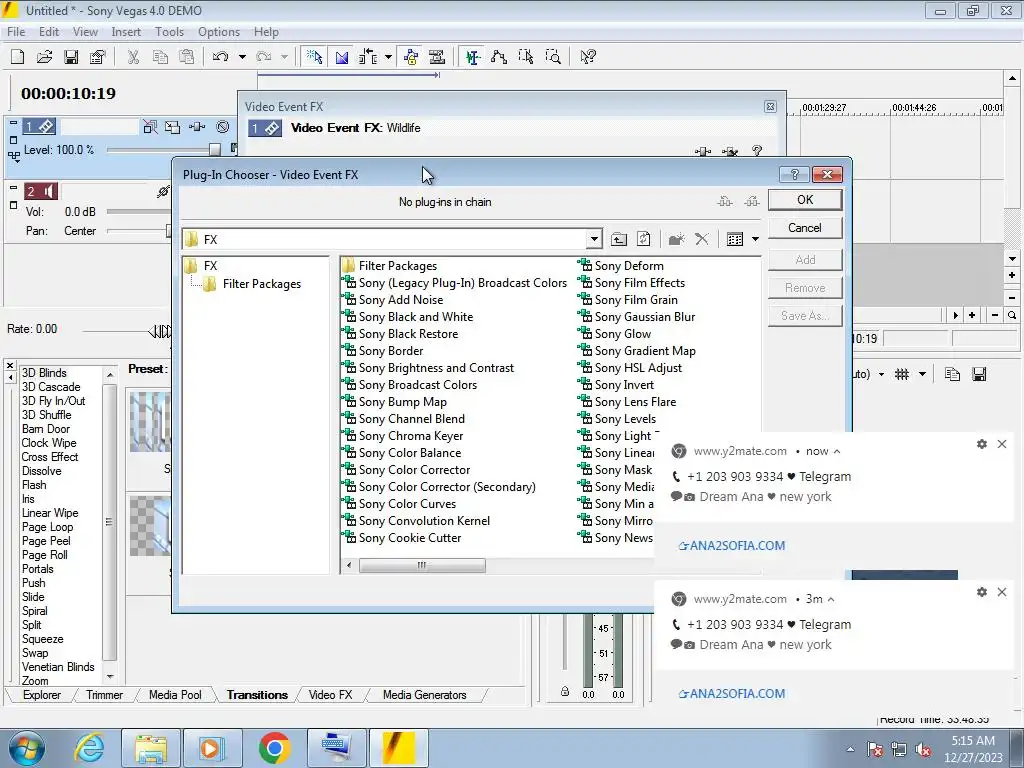Toggle Enable Snapping toolbar button
This screenshot has width=1024, height=768.
(x=314, y=57)
